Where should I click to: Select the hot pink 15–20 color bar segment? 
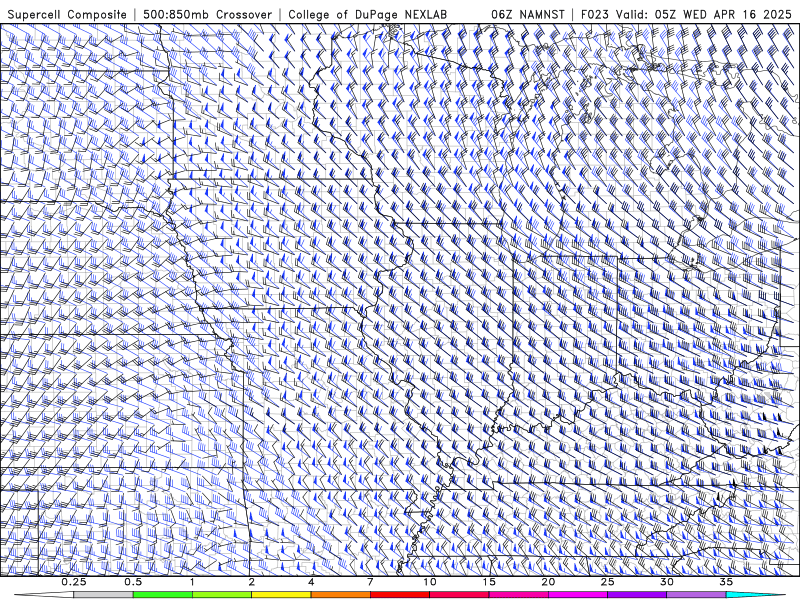pos(518,595)
